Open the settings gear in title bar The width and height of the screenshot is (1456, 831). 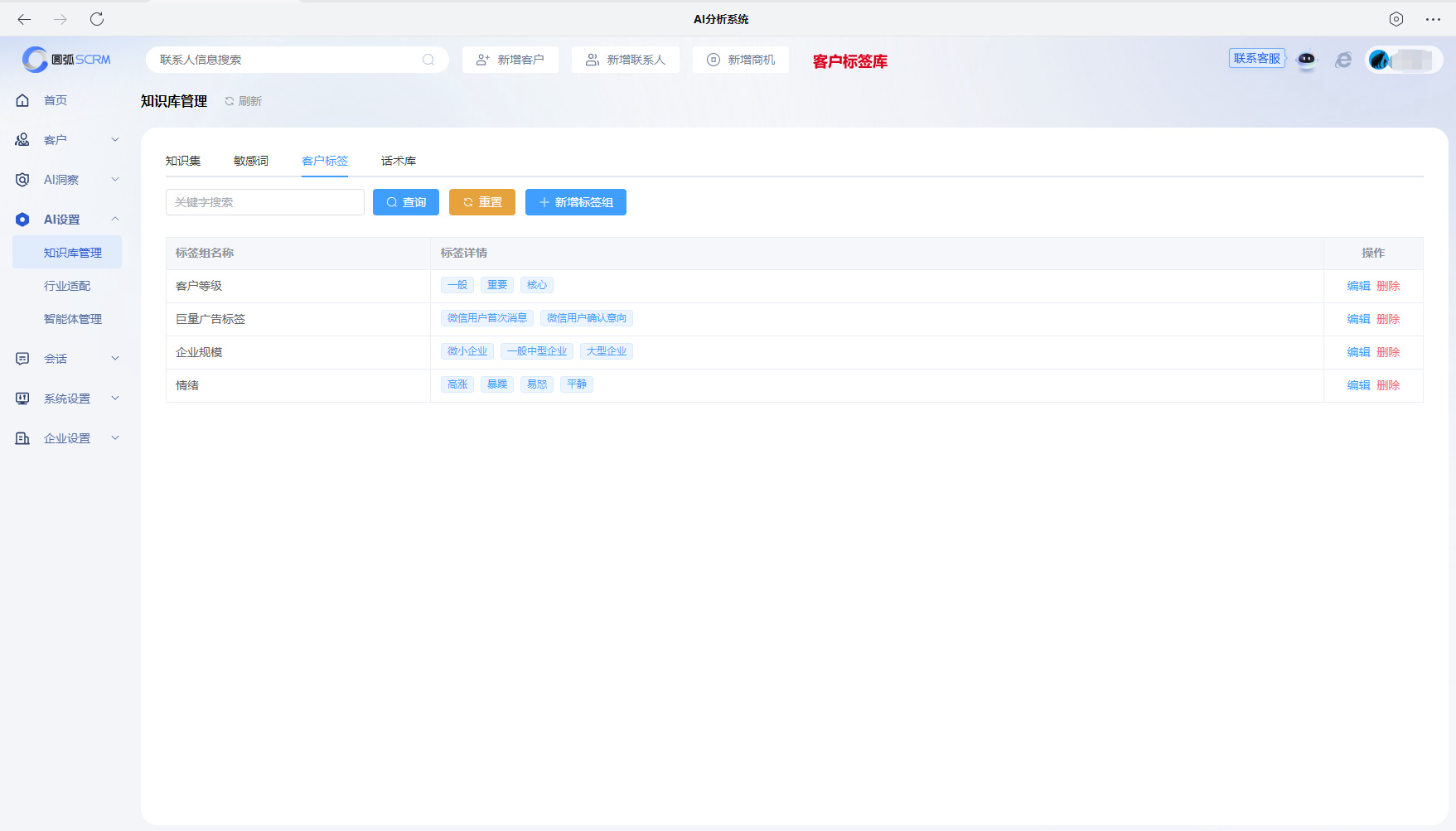coord(1397,19)
